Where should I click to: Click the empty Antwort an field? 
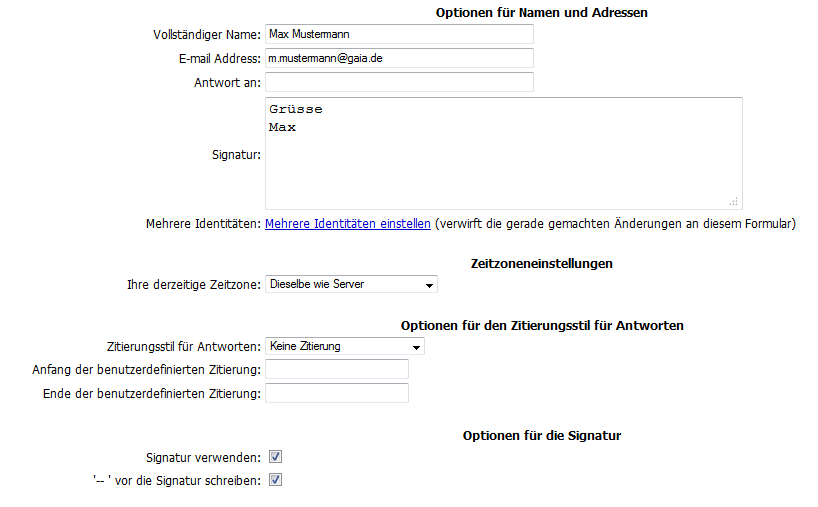400,82
